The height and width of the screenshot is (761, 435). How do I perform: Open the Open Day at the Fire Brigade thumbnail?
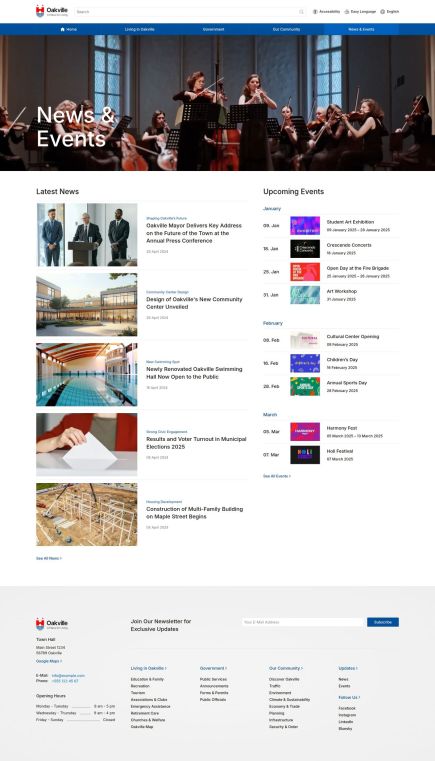(x=305, y=272)
